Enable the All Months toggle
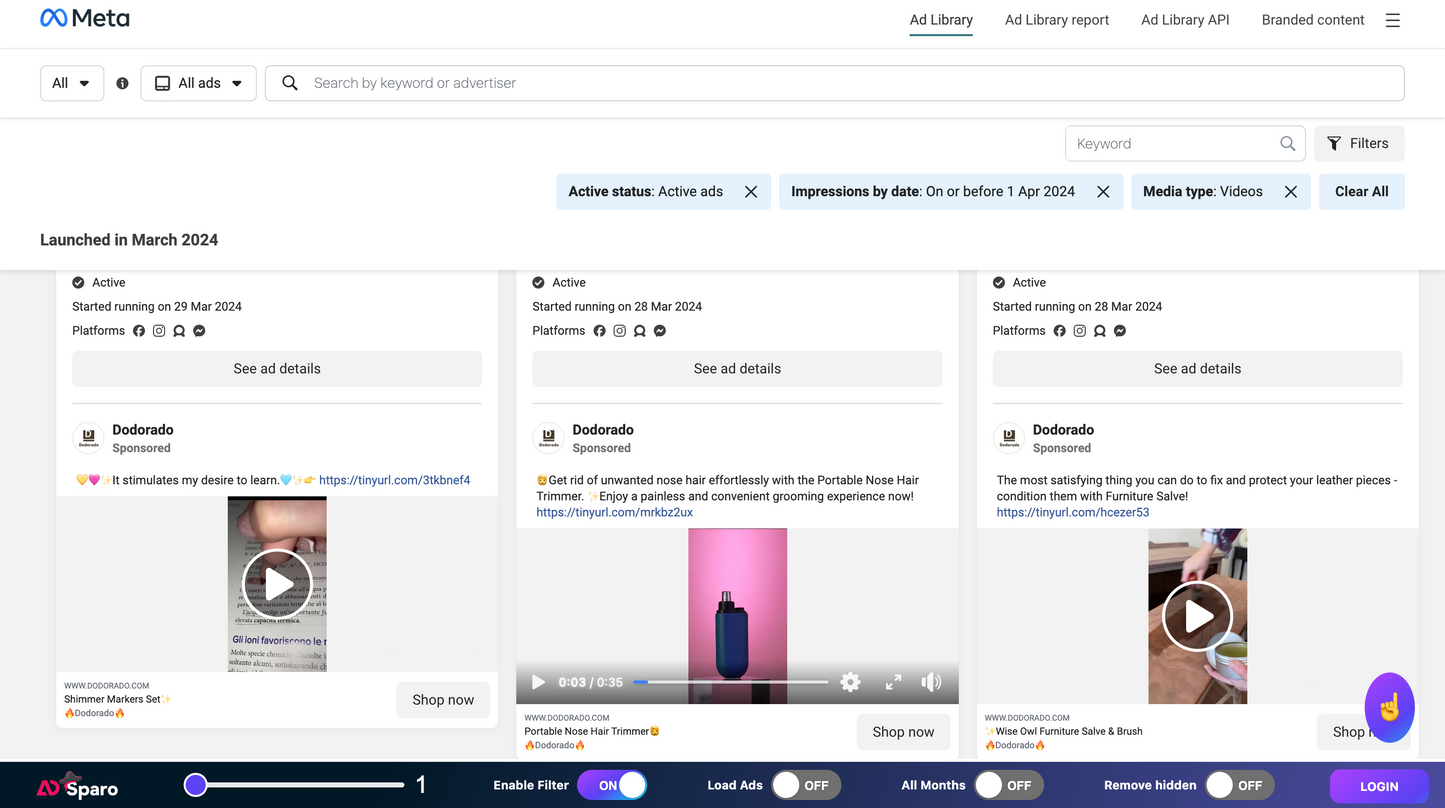The width and height of the screenshot is (1445, 808). click(x=1008, y=785)
